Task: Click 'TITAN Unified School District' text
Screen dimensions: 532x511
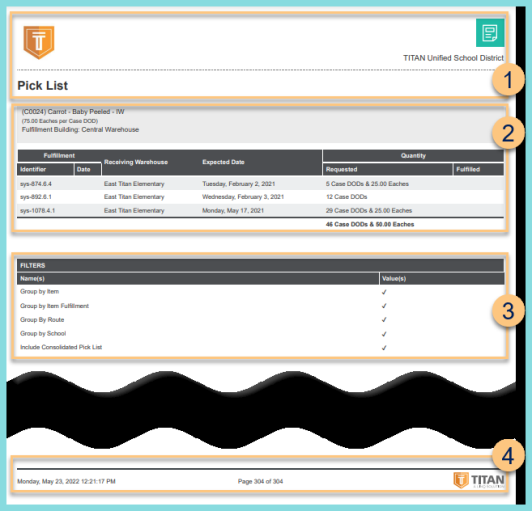Action: [x=453, y=58]
